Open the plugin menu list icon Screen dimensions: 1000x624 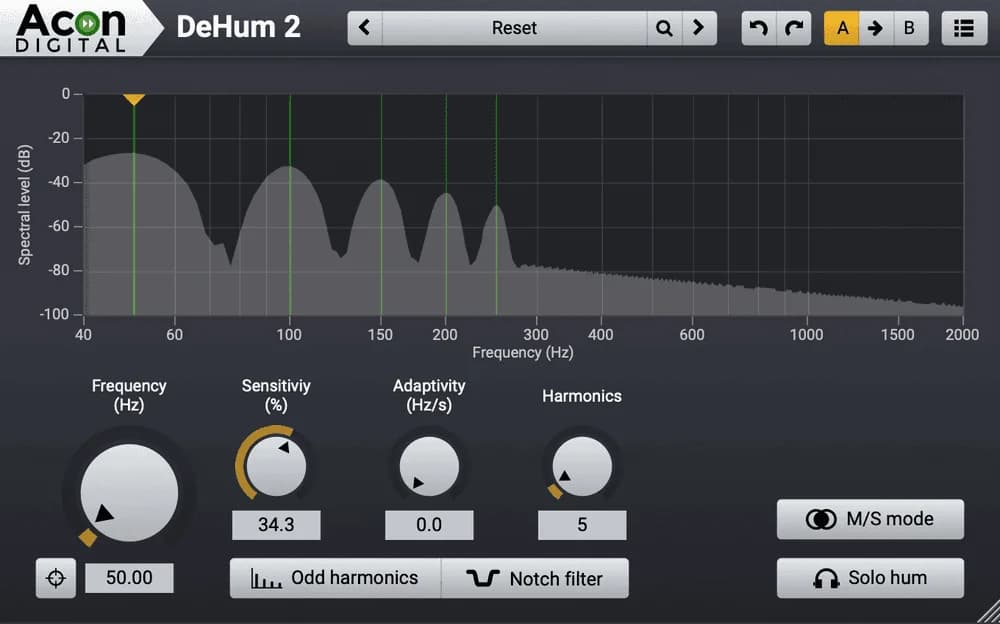point(964,28)
